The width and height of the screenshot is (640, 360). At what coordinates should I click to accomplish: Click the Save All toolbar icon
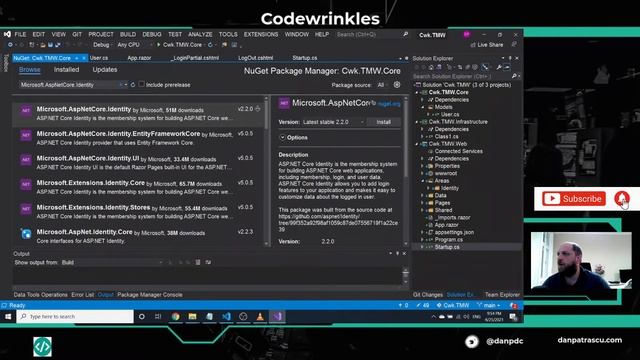click(58, 45)
